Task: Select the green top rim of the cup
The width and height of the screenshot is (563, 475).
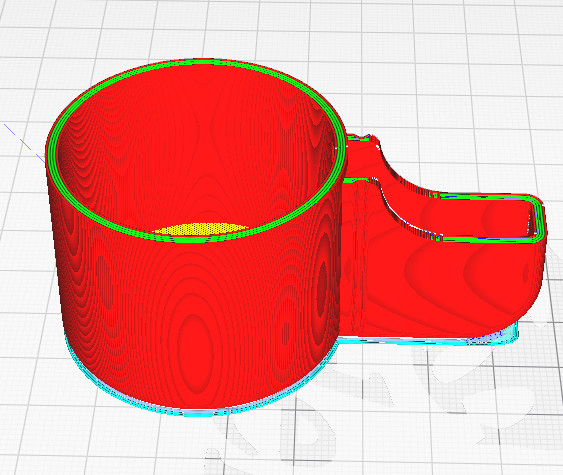Action: tap(196, 151)
